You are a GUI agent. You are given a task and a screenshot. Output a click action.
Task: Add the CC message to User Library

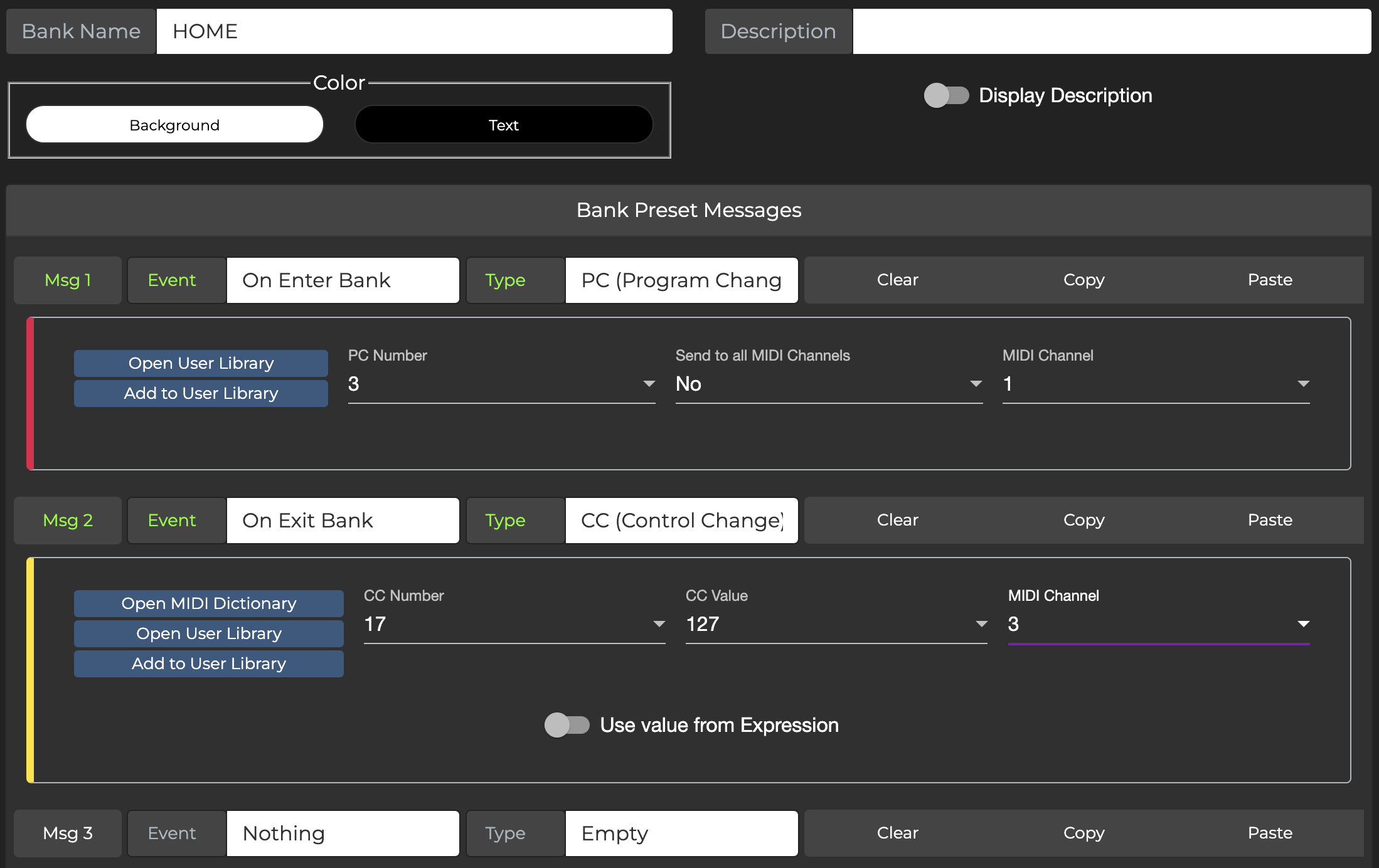tap(208, 664)
